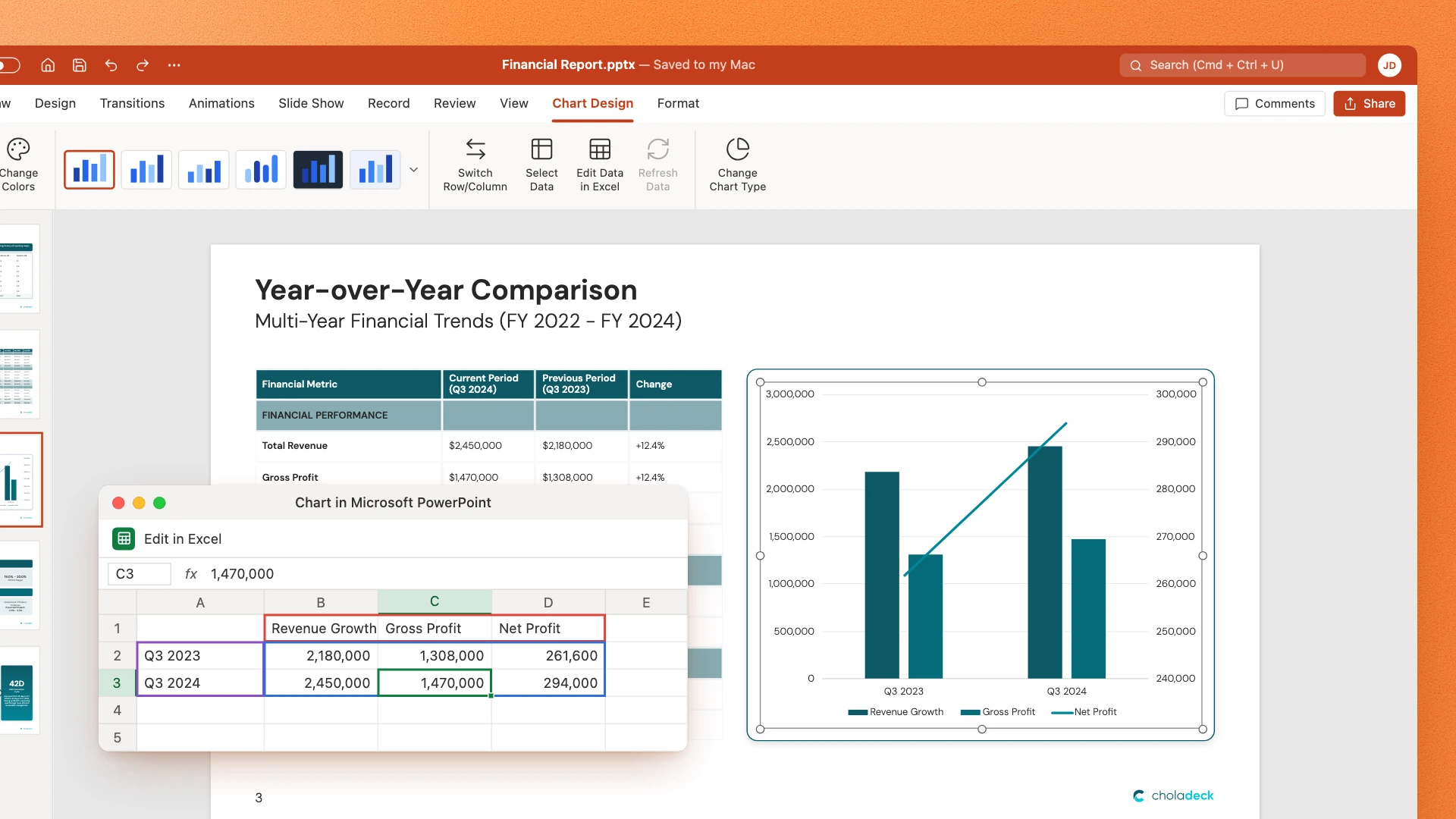Image resolution: width=1456 pixels, height=819 pixels.
Task: Select column B header in data sheet
Action: [321, 603]
